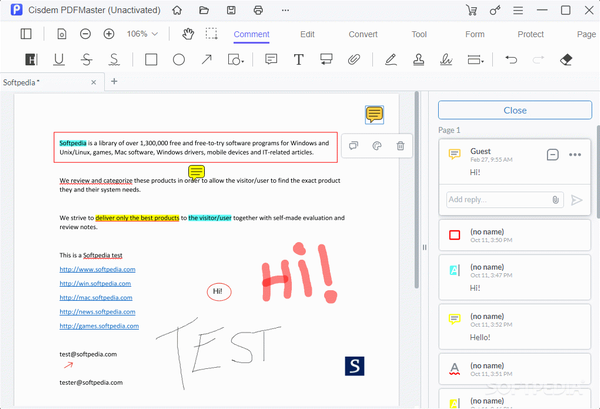Select the Highlight text tool
The width and height of the screenshot is (600, 409).
click(x=31, y=60)
